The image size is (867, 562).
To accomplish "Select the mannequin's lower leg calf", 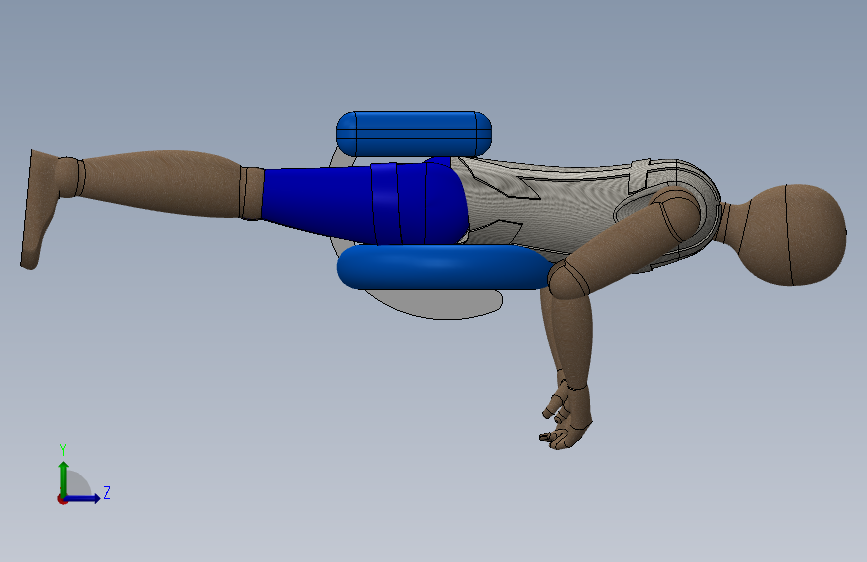I will pos(160,183).
